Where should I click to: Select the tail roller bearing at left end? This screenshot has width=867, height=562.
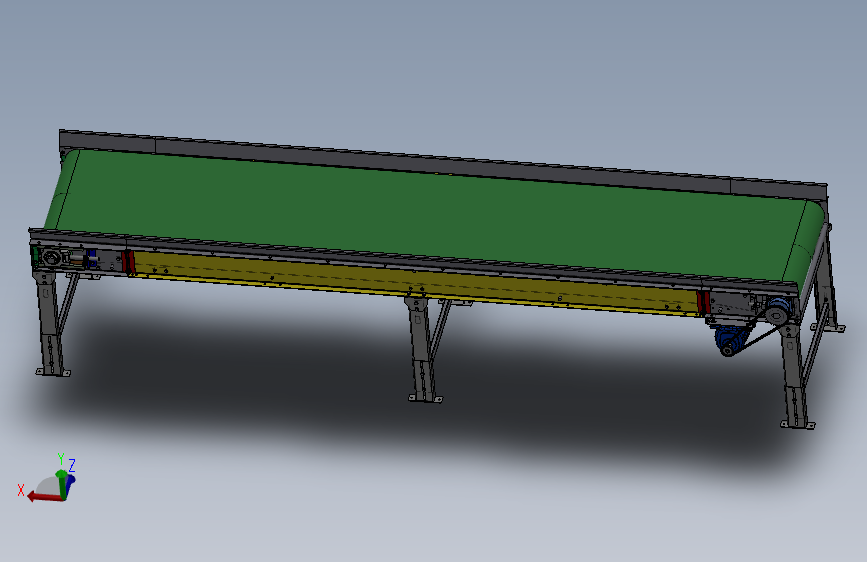tap(51, 258)
